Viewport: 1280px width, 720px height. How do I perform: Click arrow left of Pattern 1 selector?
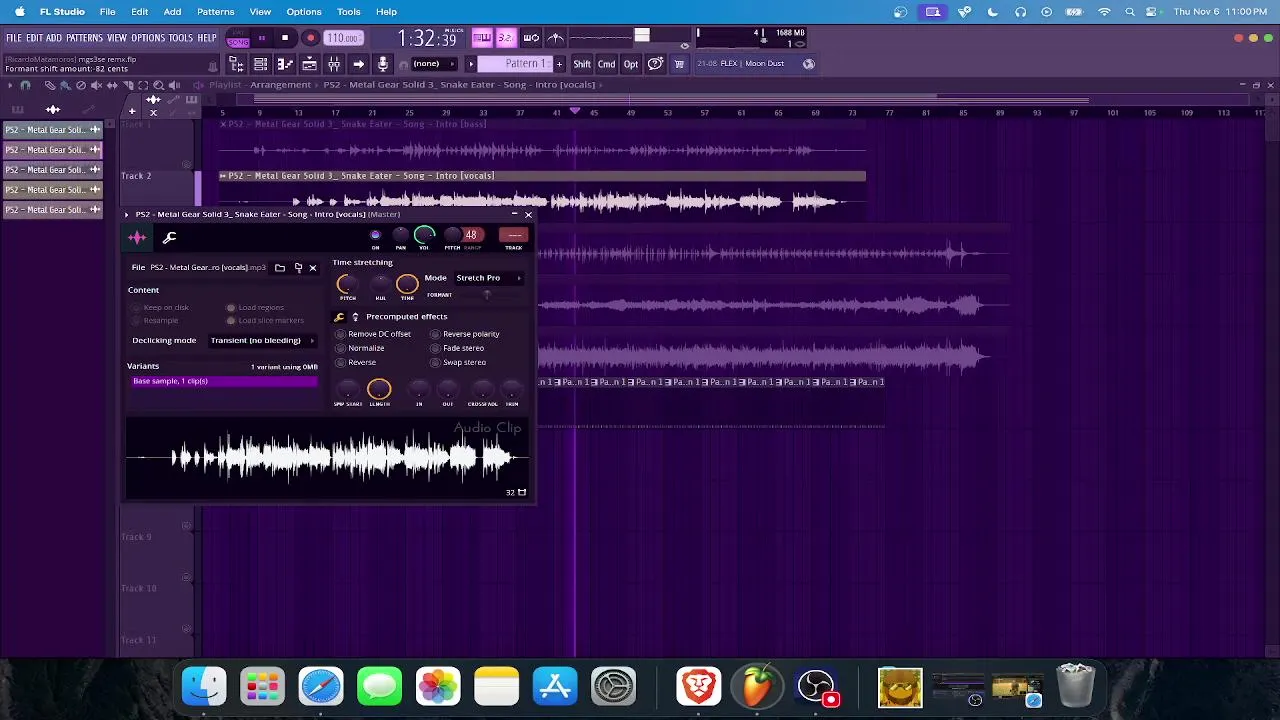coord(471,64)
